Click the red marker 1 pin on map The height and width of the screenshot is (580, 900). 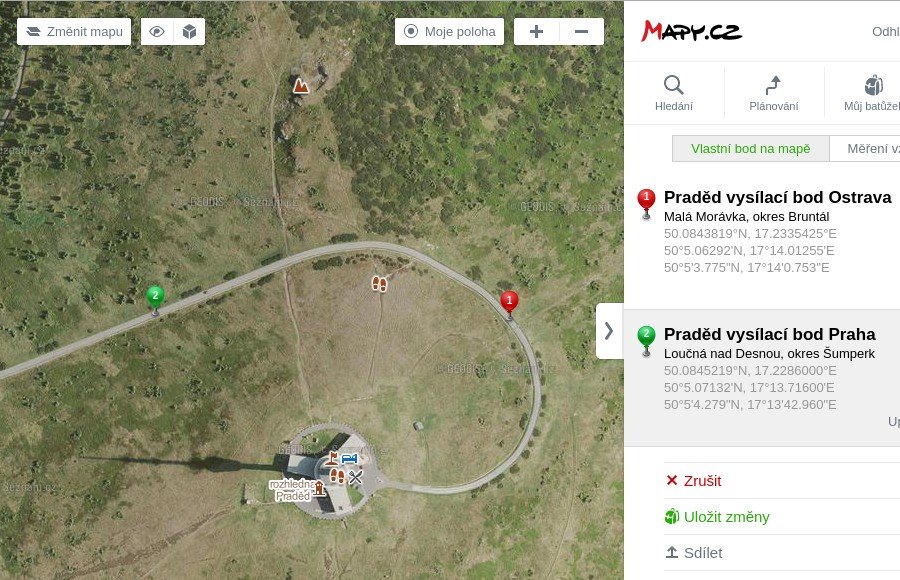[x=509, y=303]
